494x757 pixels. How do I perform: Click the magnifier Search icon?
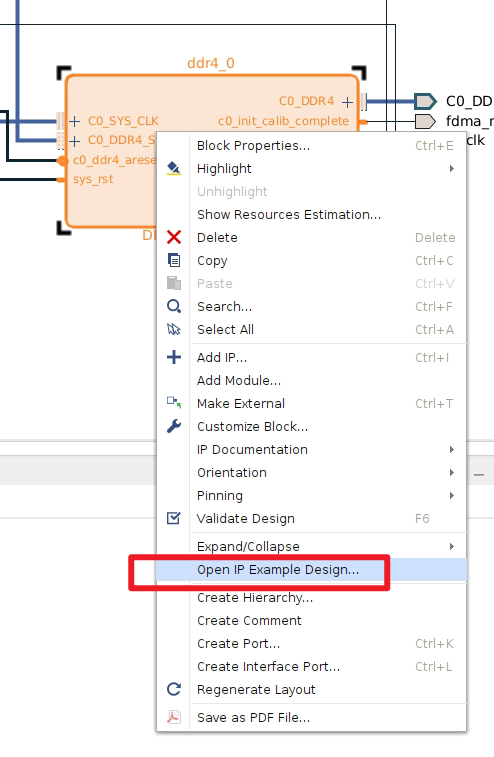[x=174, y=306]
